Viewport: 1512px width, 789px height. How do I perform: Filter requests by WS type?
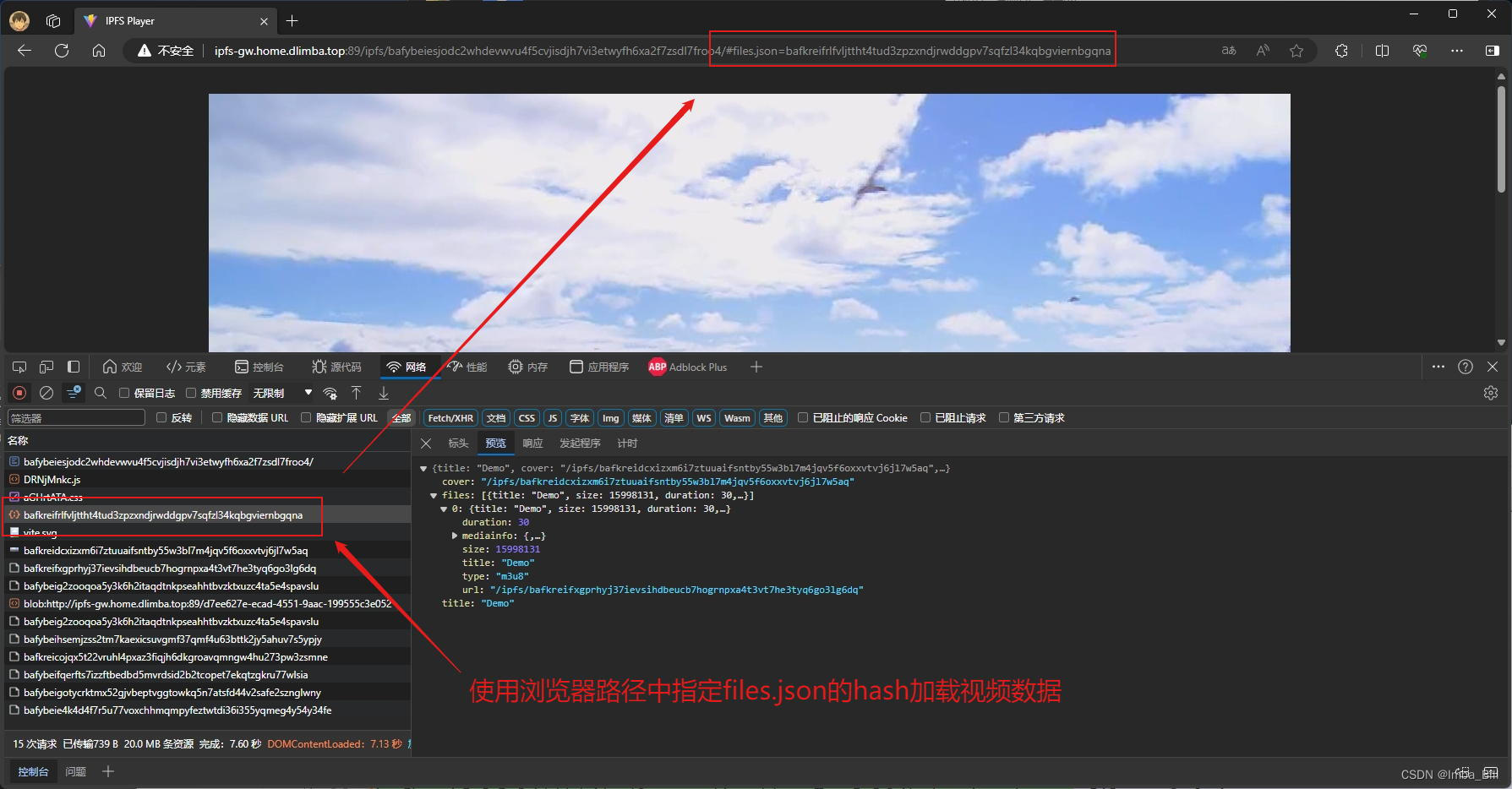click(703, 418)
